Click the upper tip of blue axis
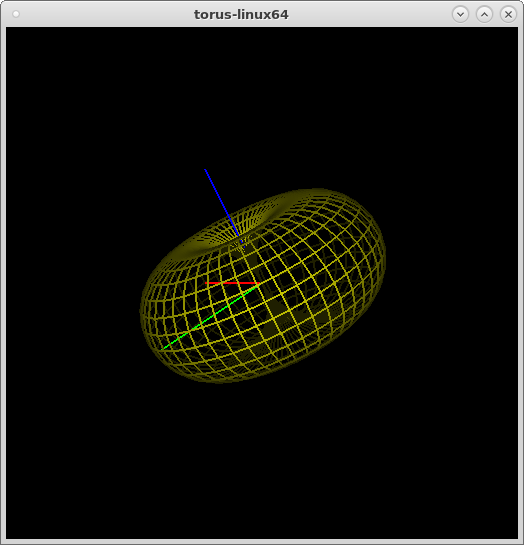This screenshot has height=545, width=524. coord(205,170)
